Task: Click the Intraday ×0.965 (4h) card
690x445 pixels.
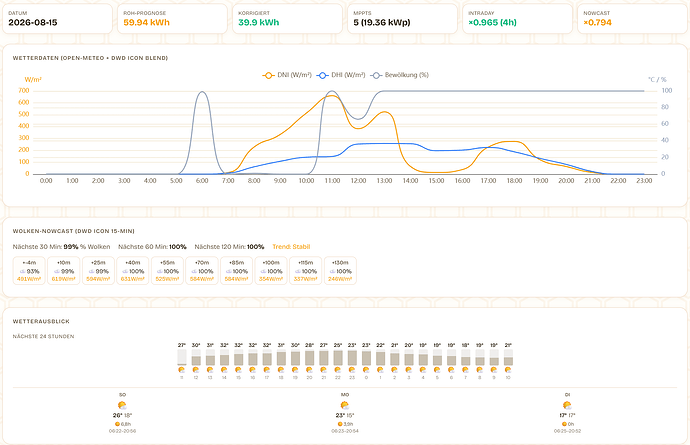Action: tap(518, 18)
